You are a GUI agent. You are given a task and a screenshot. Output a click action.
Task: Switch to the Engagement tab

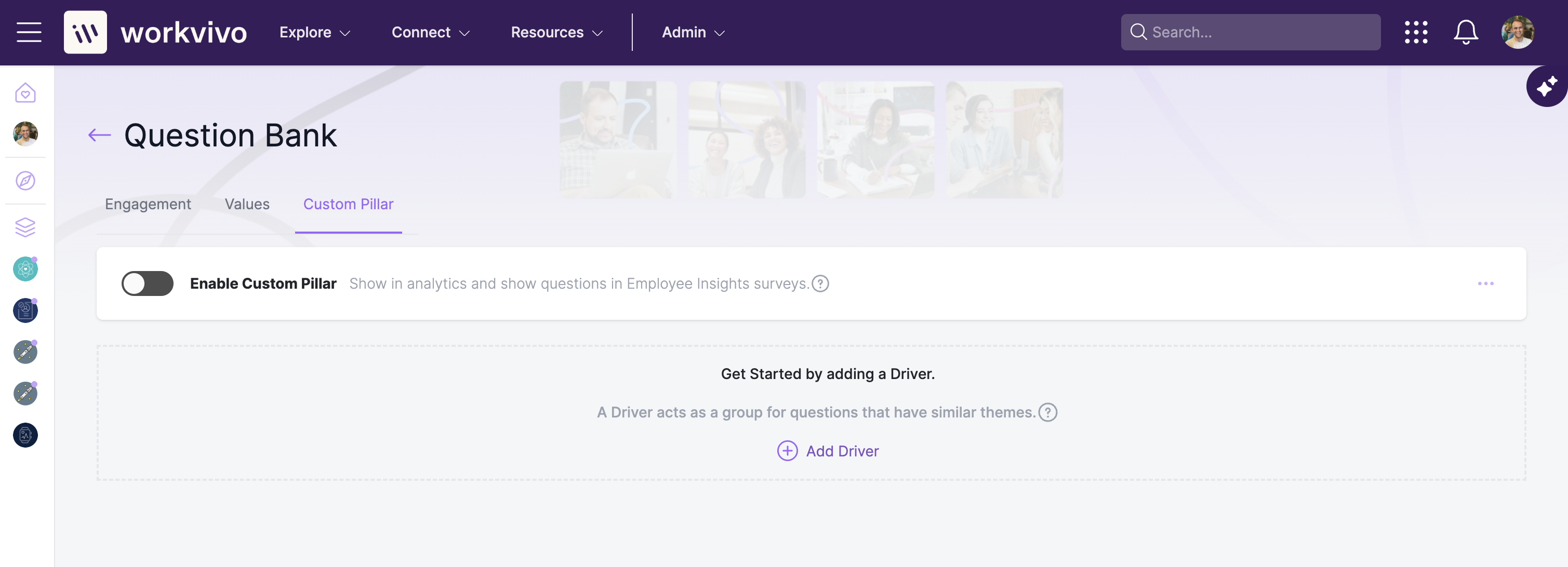tap(148, 205)
